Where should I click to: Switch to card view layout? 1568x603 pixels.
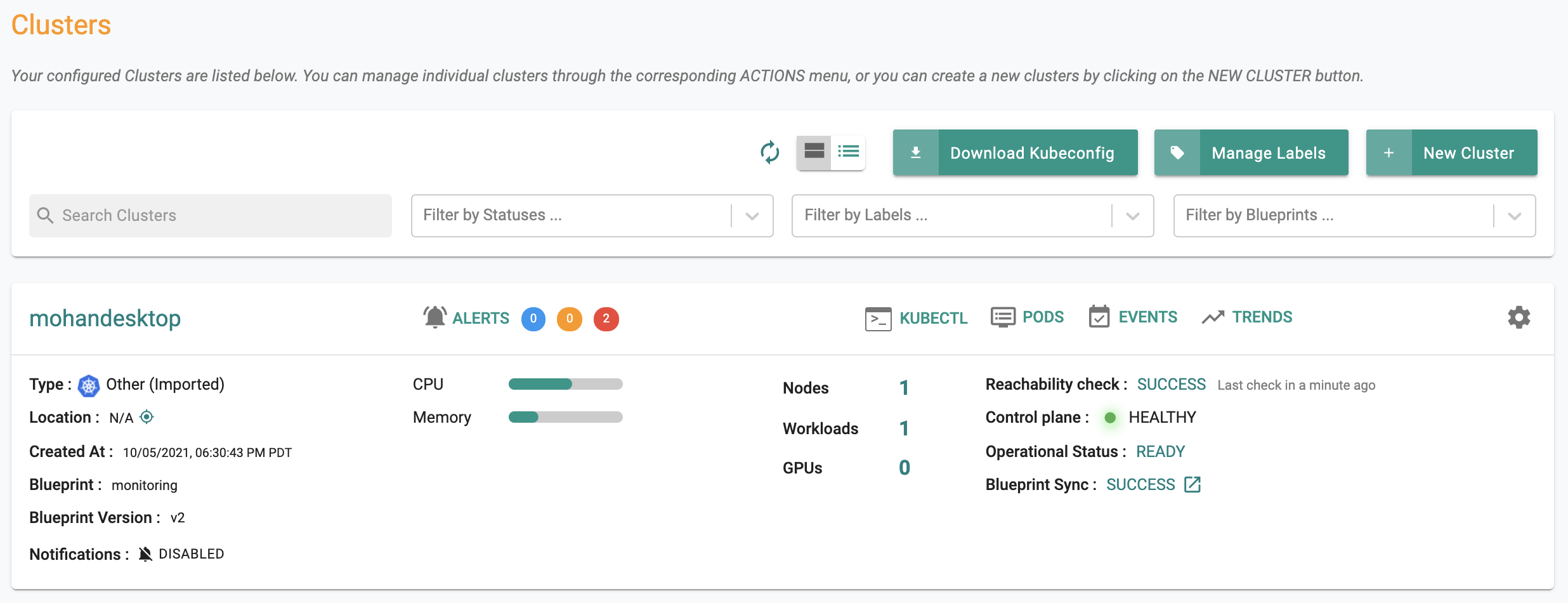coord(814,152)
